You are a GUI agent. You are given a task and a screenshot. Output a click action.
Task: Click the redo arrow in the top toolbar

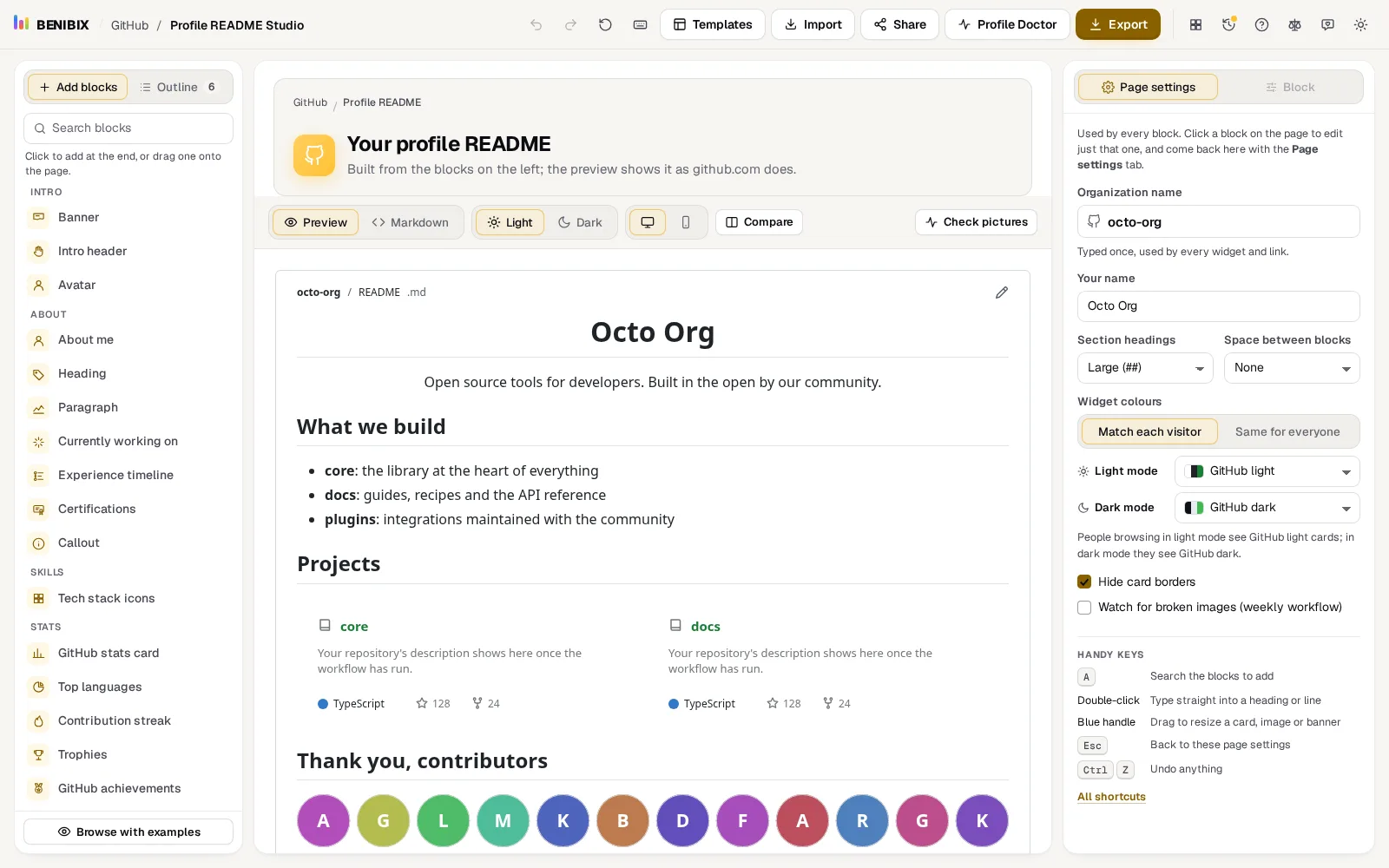(x=570, y=25)
